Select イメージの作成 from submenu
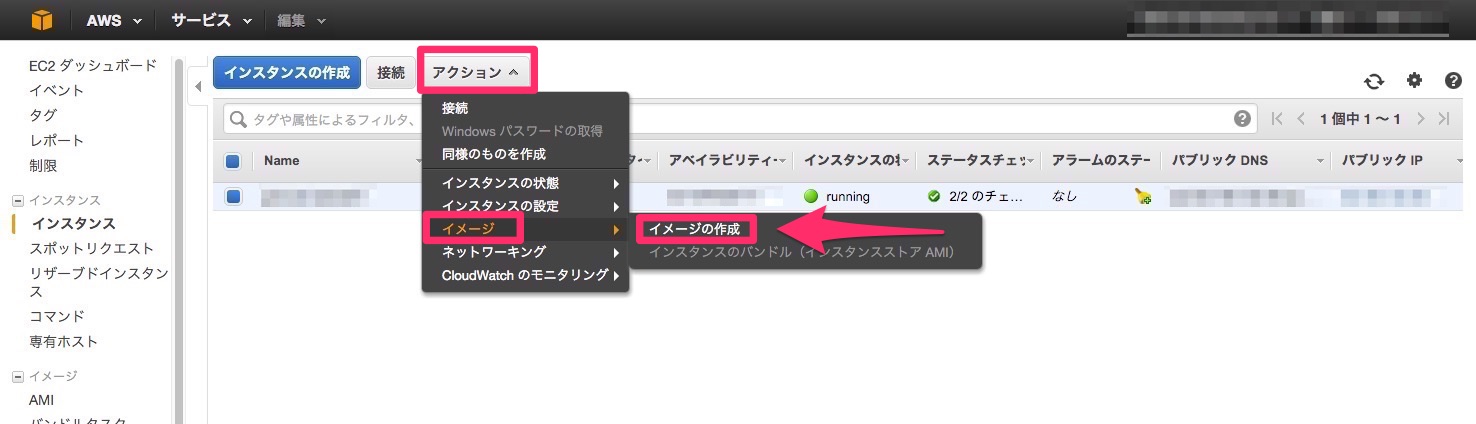1476x424 pixels. coord(694,229)
